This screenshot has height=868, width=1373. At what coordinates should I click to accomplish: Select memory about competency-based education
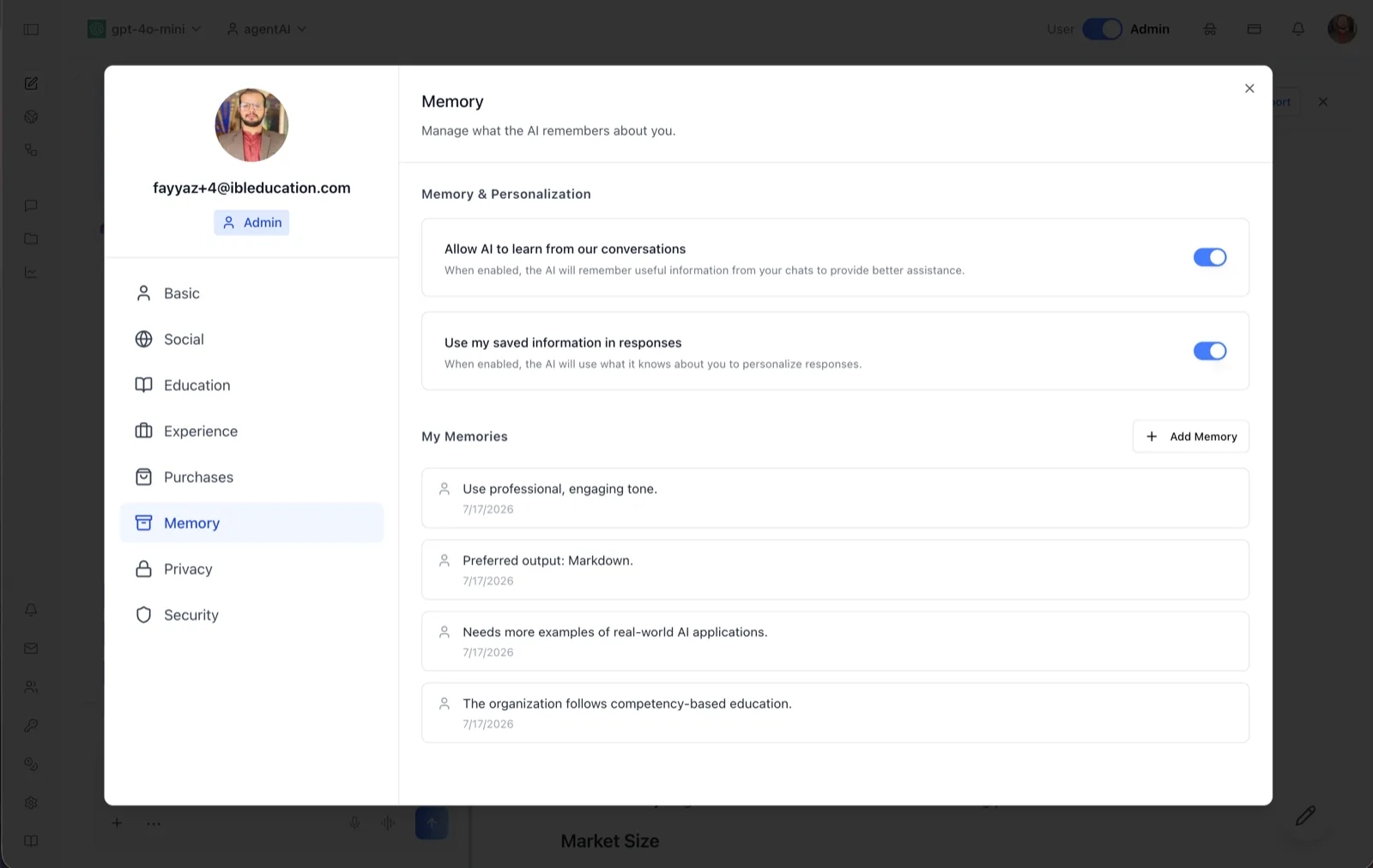coord(835,713)
